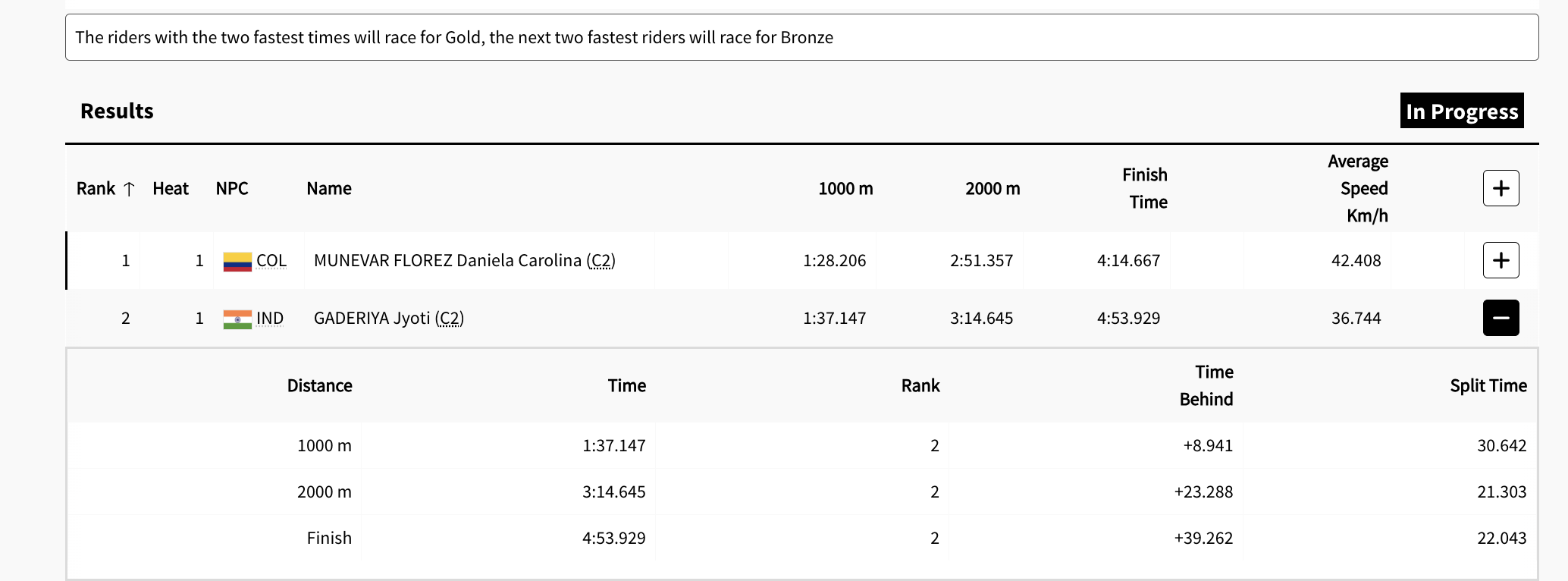Click the In Progress status badge
1568x581 pixels.
tap(1461, 111)
